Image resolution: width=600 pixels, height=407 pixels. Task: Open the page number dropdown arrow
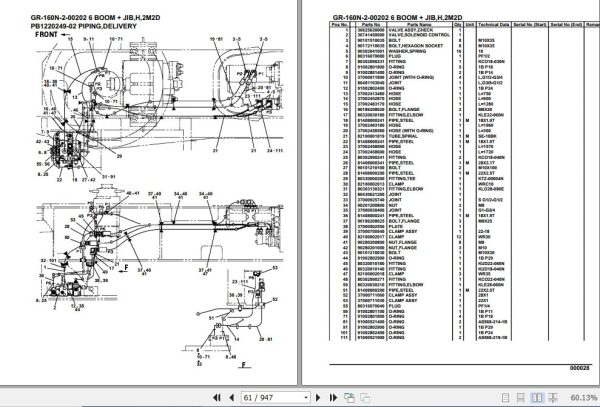(x=306, y=398)
